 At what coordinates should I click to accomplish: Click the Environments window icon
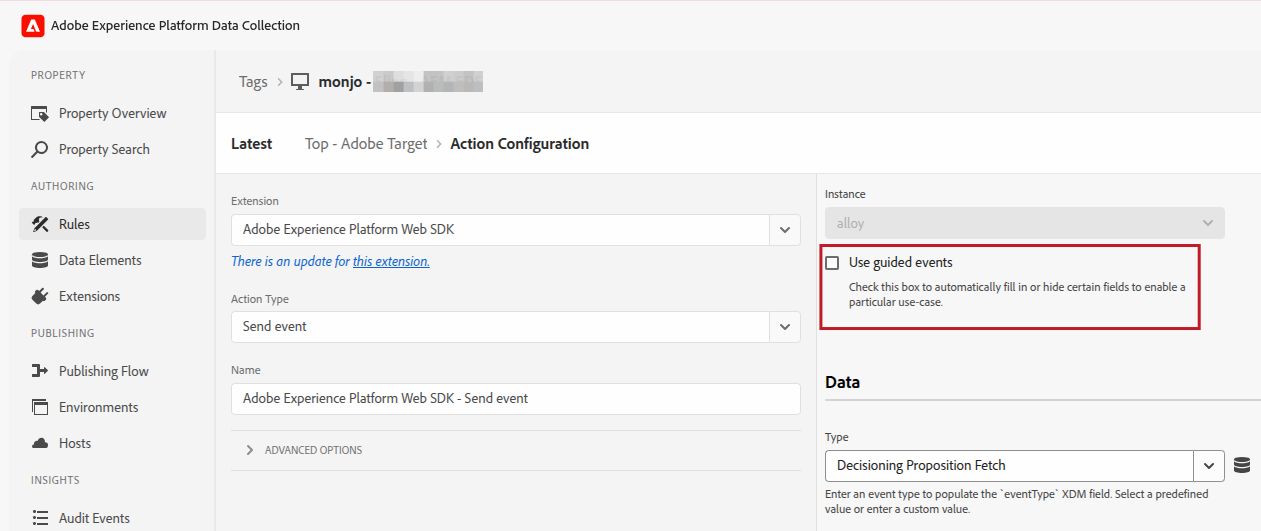pyautogui.click(x=40, y=407)
